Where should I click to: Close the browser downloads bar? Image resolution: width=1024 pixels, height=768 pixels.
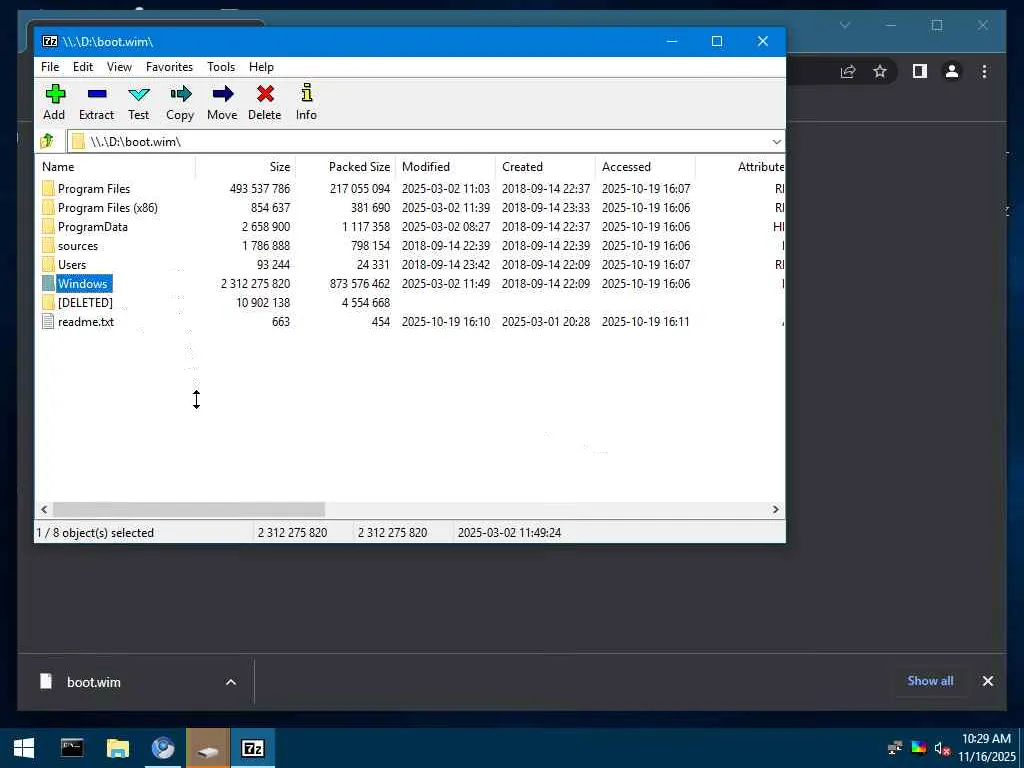(x=987, y=681)
